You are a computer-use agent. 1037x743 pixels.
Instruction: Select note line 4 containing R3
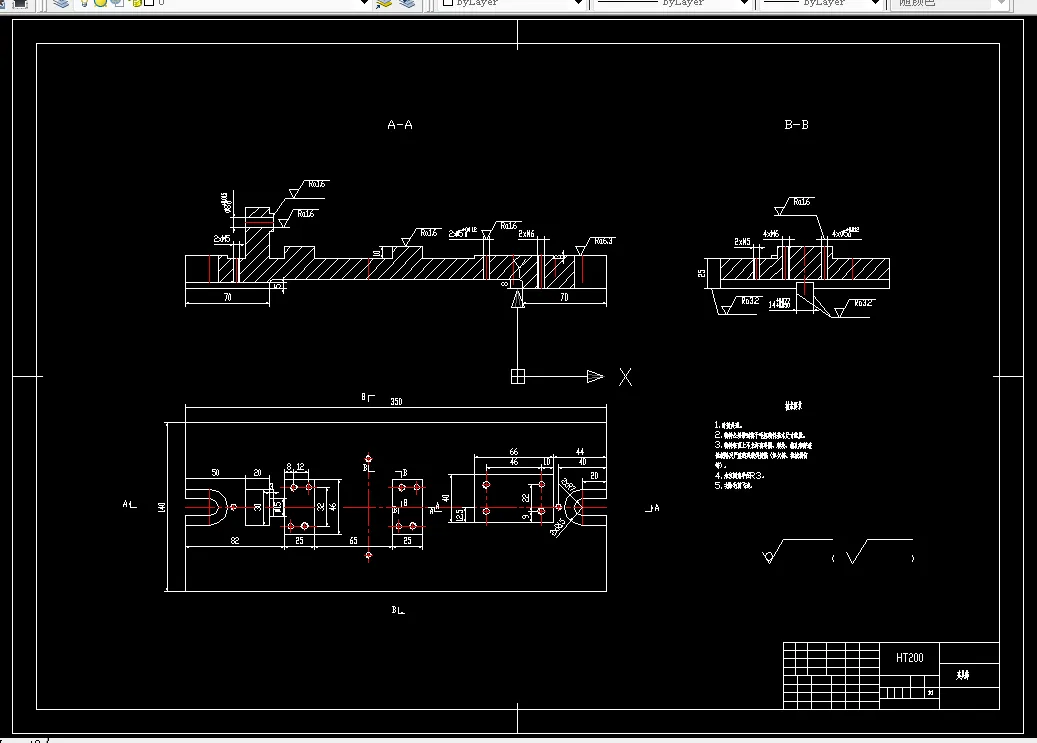click(739, 475)
